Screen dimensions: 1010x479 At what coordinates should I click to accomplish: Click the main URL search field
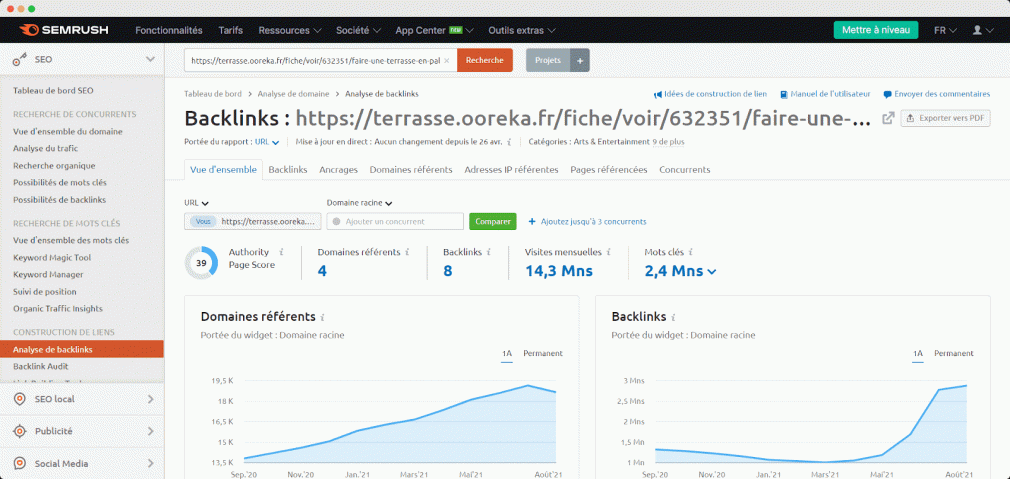(x=321, y=61)
